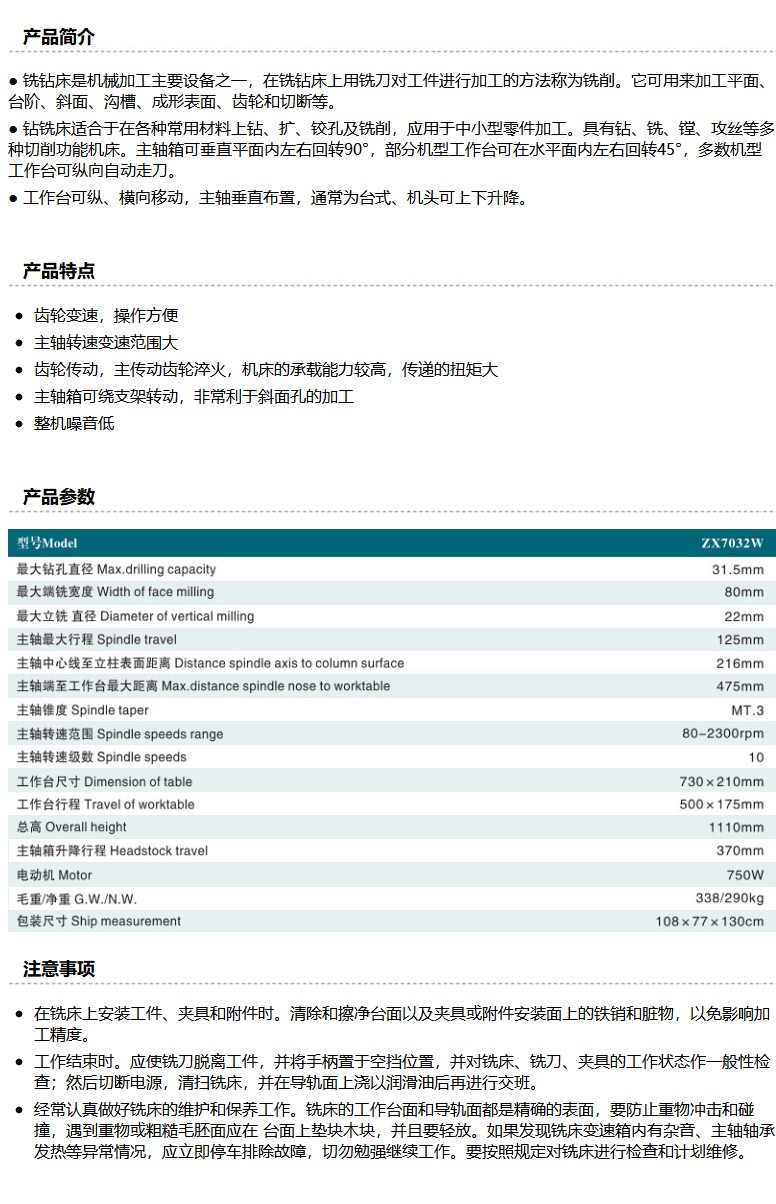Click the 注意事项 section heading
The image size is (776, 1204).
pos(59,969)
